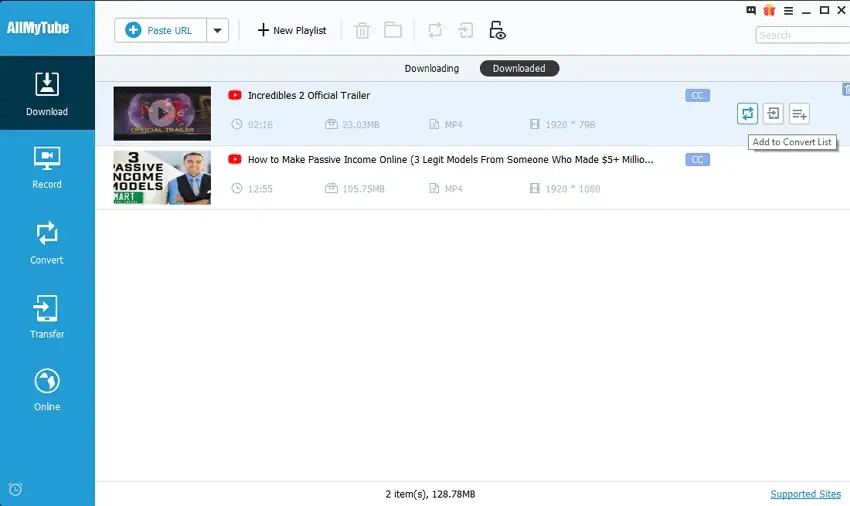Viewport: 850px width, 506px height.
Task: Open the Convert section in sidebar
Action: pos(47,243)
